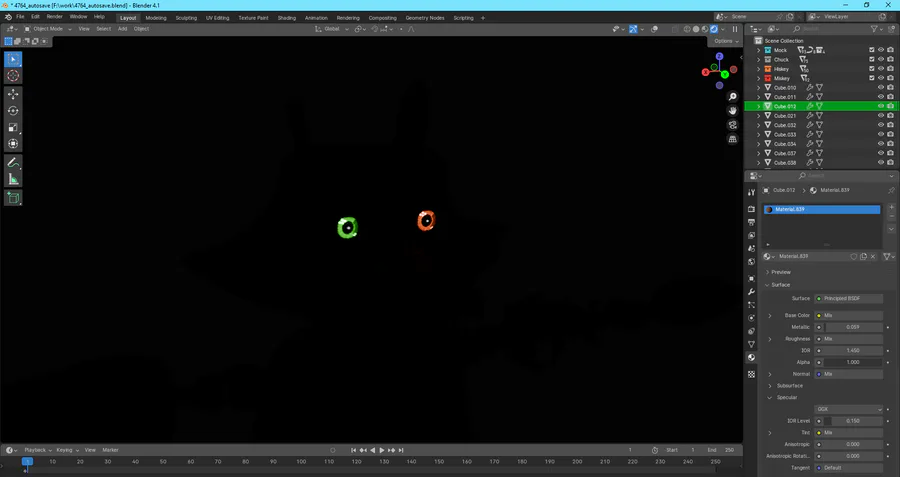Open the File menu
The image size is (900, 477).
point(20,17)
